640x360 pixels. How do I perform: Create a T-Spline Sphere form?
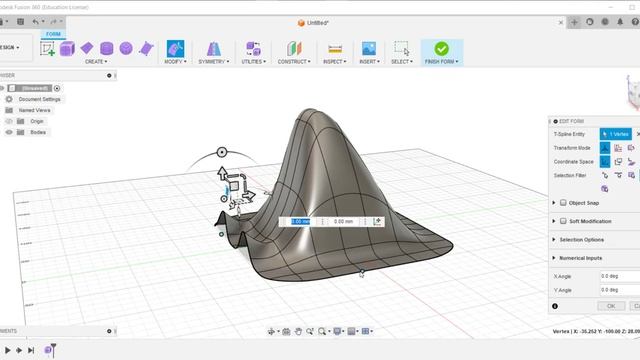pyautogui.click(x=126, y=49)
